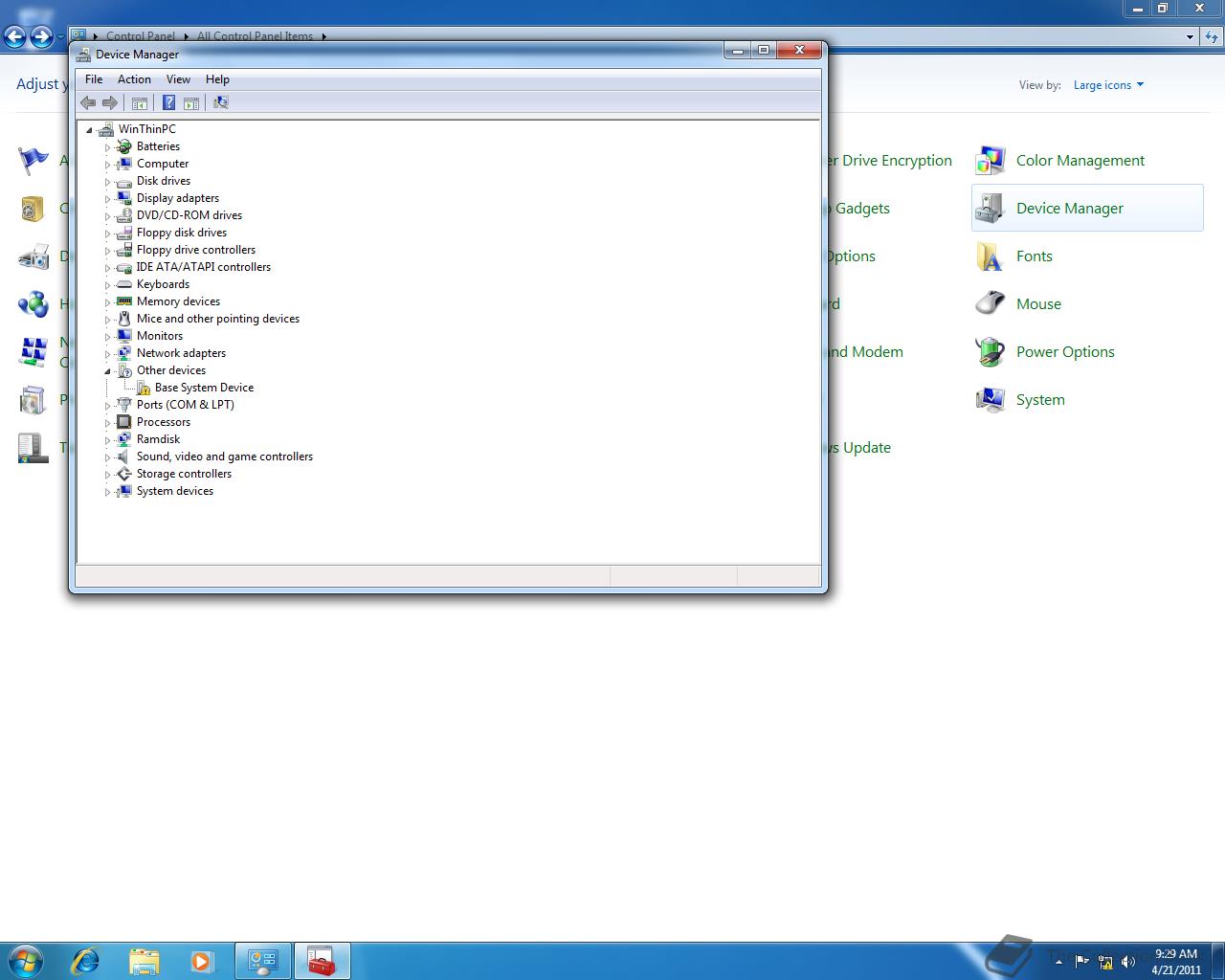This screenshot has width=1225, height=980.
Task: Click the Control Panel forward navigation button
Action: pyautogui.click(x=41, y=36)
